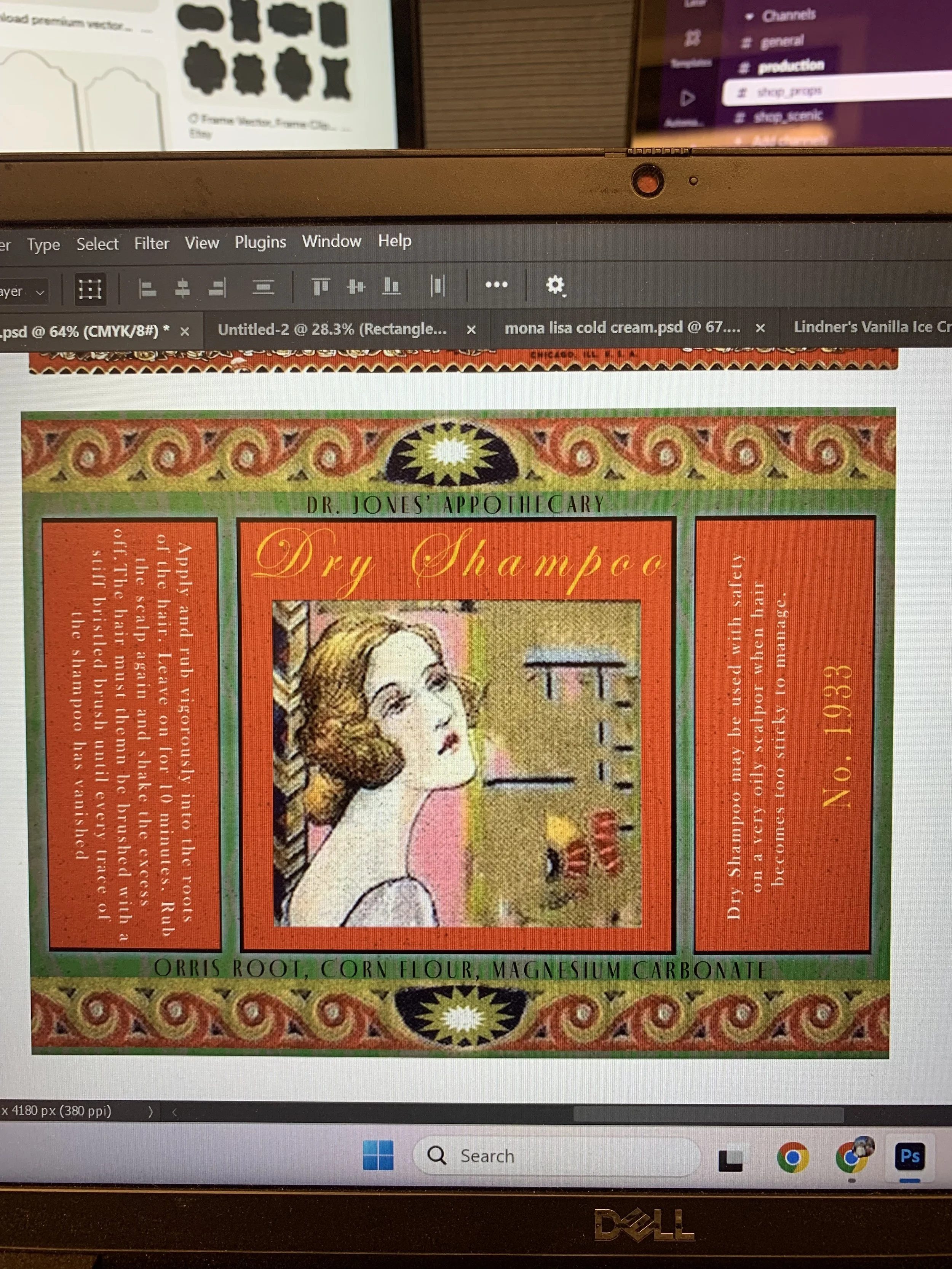Open the three-dots align options
952x1269 pixels.
pos(496,284)
